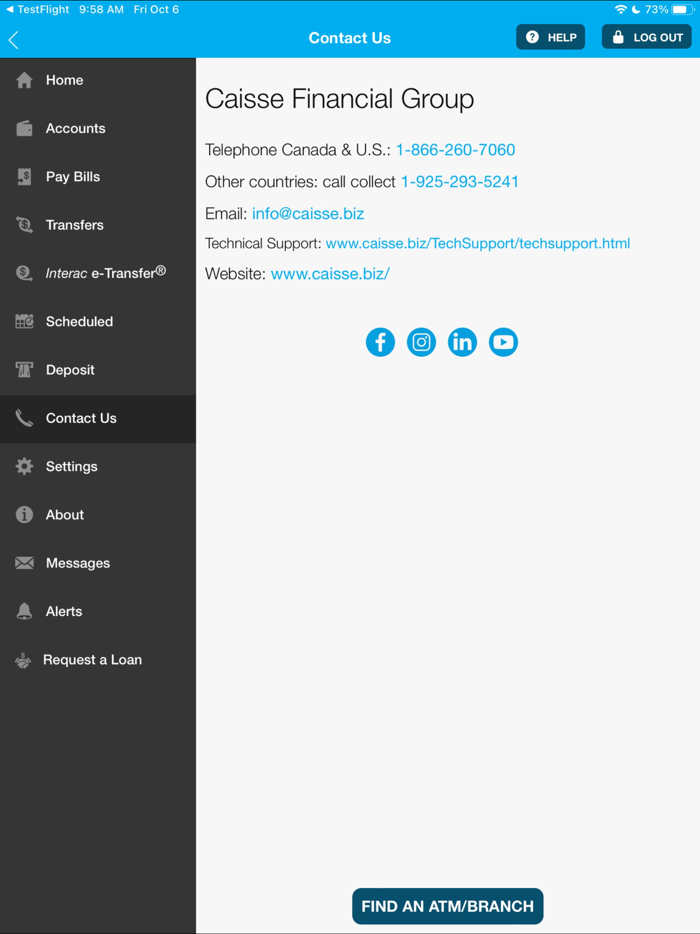Choose Request a Loan in sidebar
The image size is (700, 934).
point(98,660)
